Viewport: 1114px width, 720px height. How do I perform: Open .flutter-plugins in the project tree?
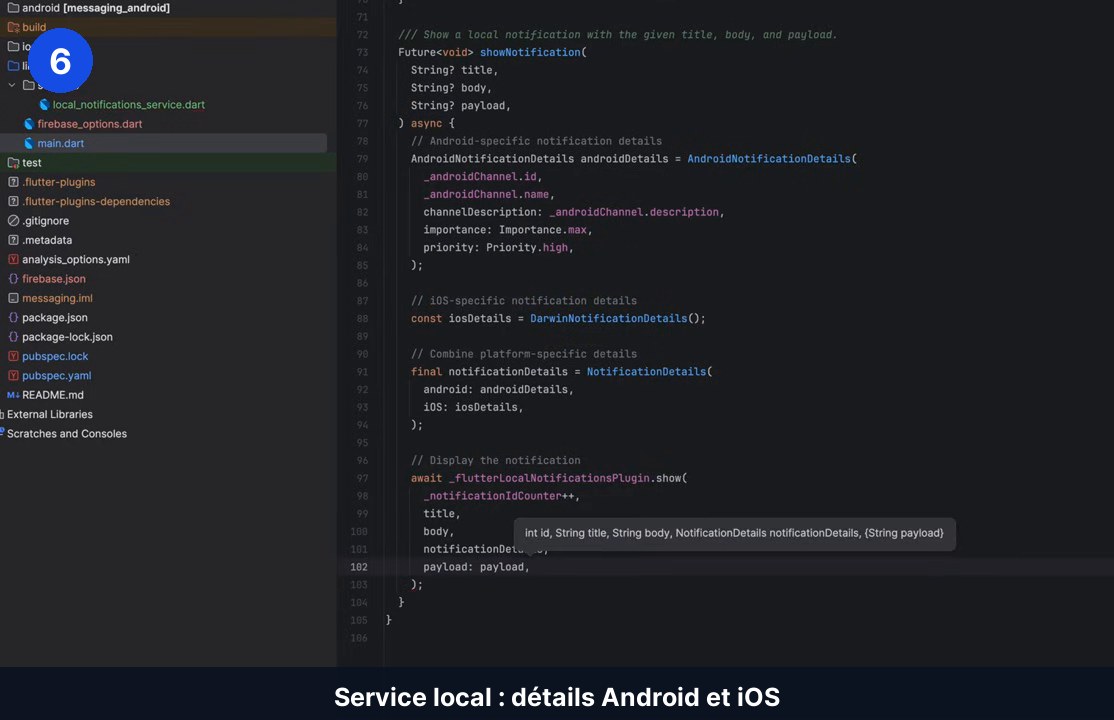pyautogui.click(x=58, y=182)
